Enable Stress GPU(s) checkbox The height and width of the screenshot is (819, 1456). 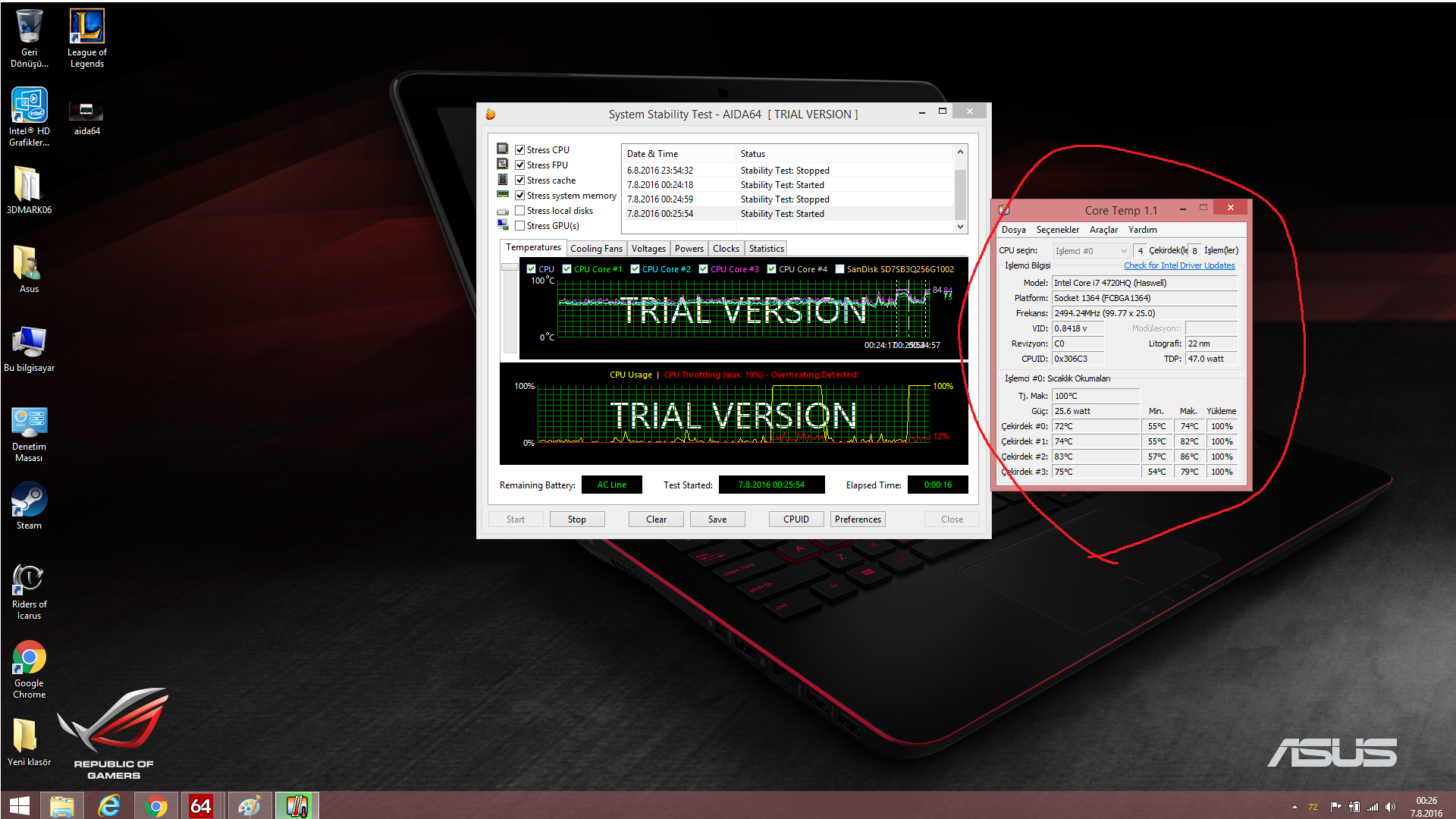[520, 226]
